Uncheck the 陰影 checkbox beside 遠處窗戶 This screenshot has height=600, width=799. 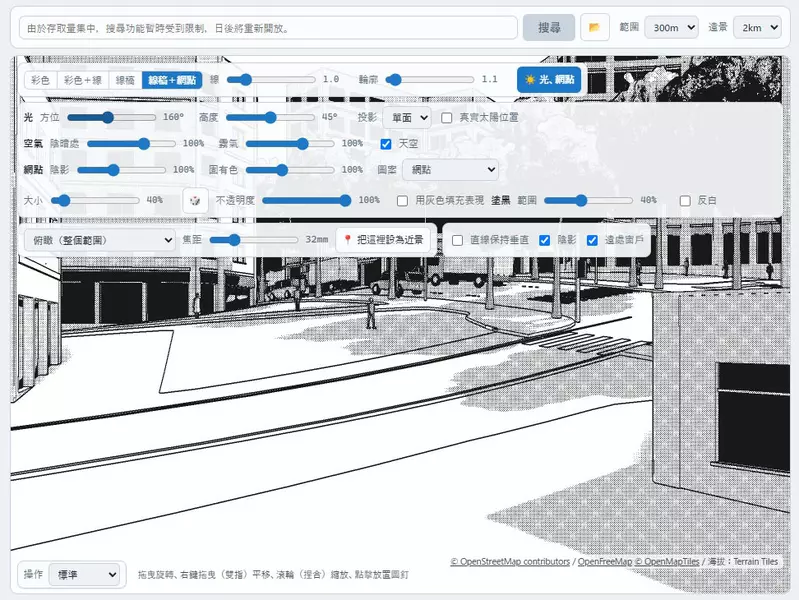coord(545,240)
